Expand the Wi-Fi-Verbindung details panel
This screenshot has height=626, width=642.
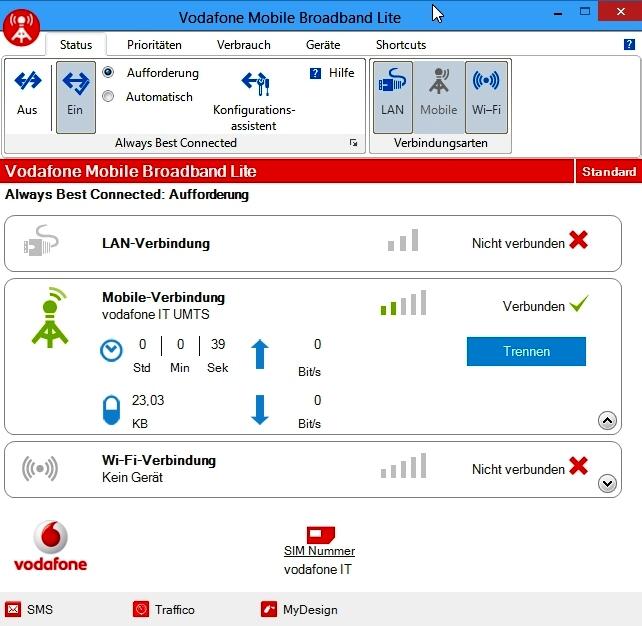click(607, 484)
